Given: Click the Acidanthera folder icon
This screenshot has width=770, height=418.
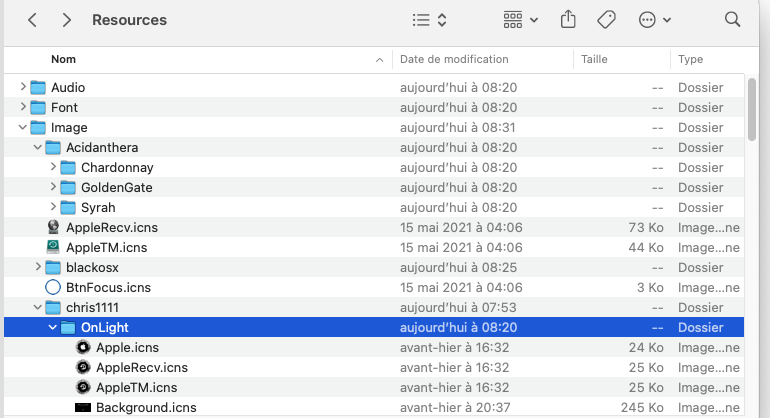Looking at the screenshot, I should coord(53,147).
